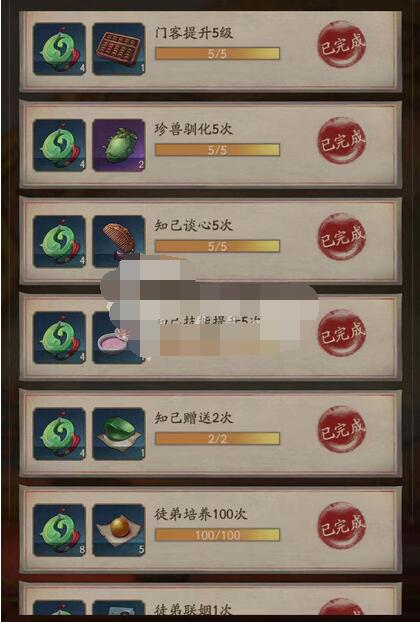This screenshot has height=622, width=420.
Task: Click the 100/100 progress bar
Action: (217, 535)
